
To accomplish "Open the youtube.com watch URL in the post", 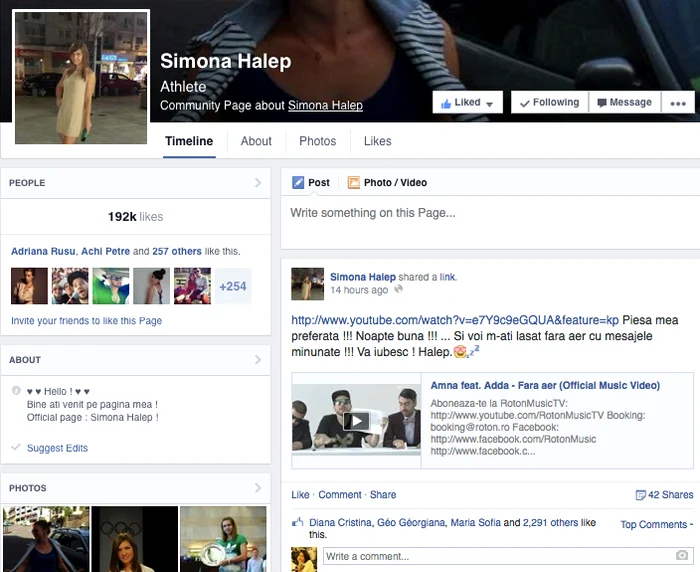I will point(455,320).
